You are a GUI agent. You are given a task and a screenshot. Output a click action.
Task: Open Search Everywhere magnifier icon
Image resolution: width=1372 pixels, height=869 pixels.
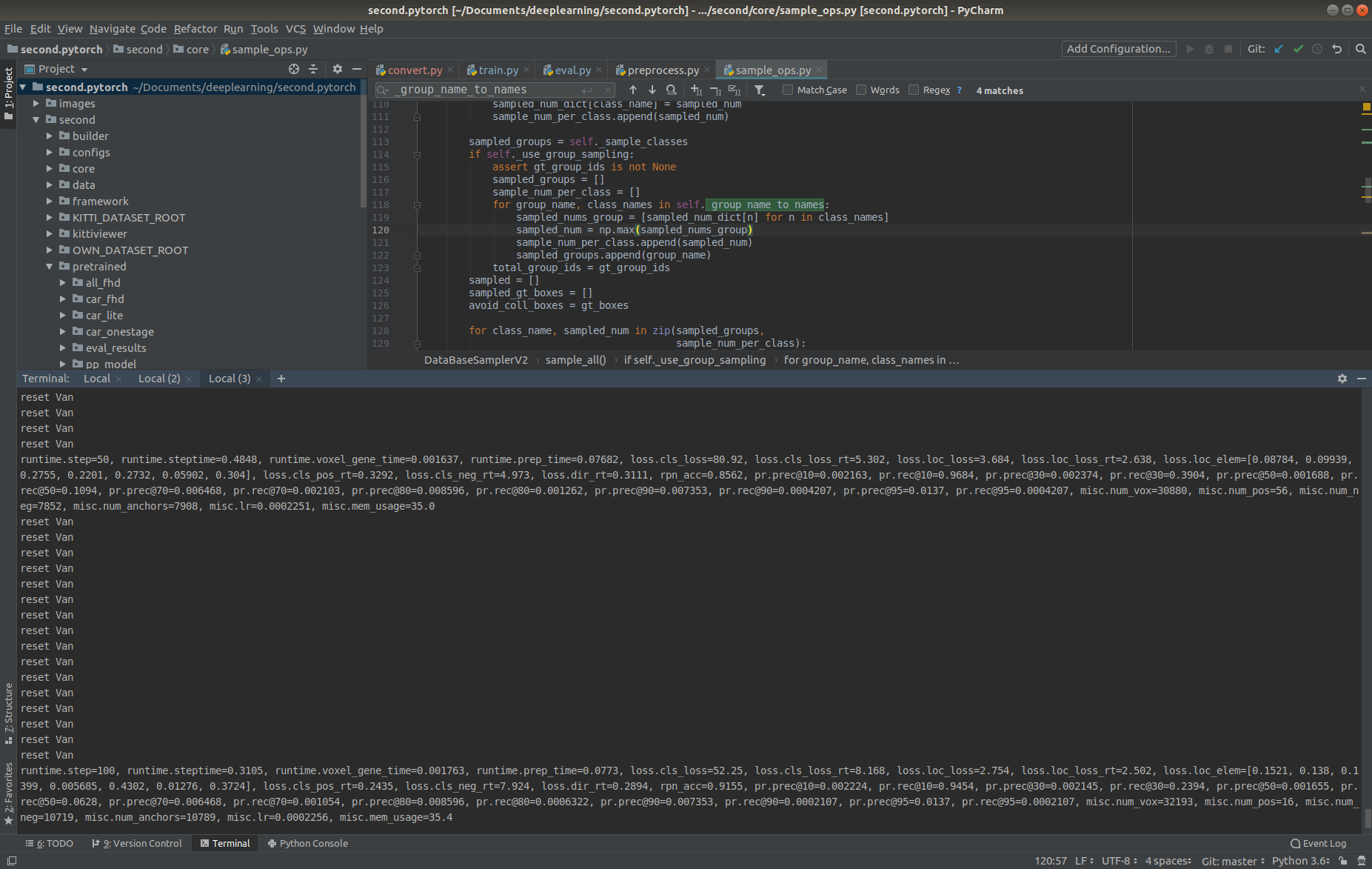tap(1360, 49)
